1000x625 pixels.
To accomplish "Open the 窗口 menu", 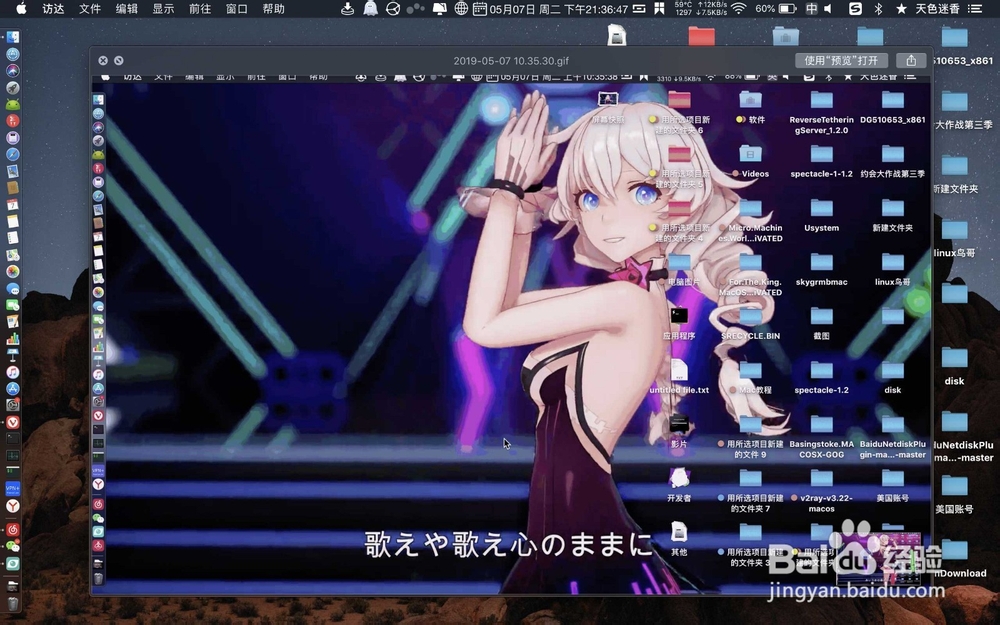I will click(237, 9).
